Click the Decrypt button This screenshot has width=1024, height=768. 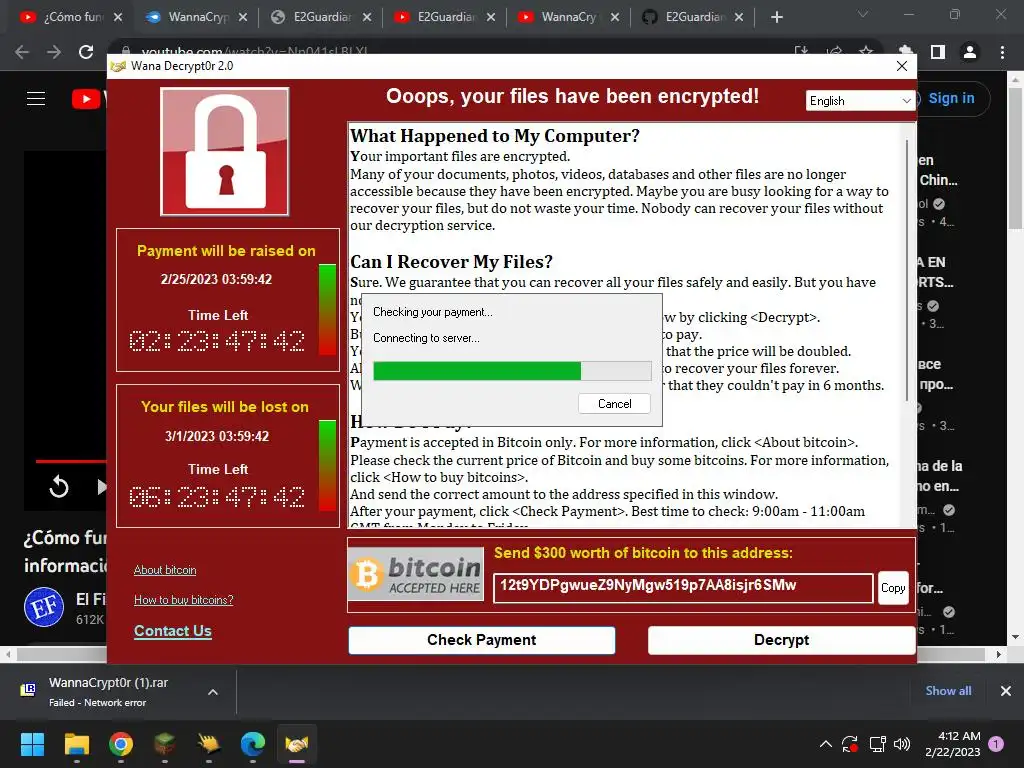pyautogui.click(x=781, y=640)
